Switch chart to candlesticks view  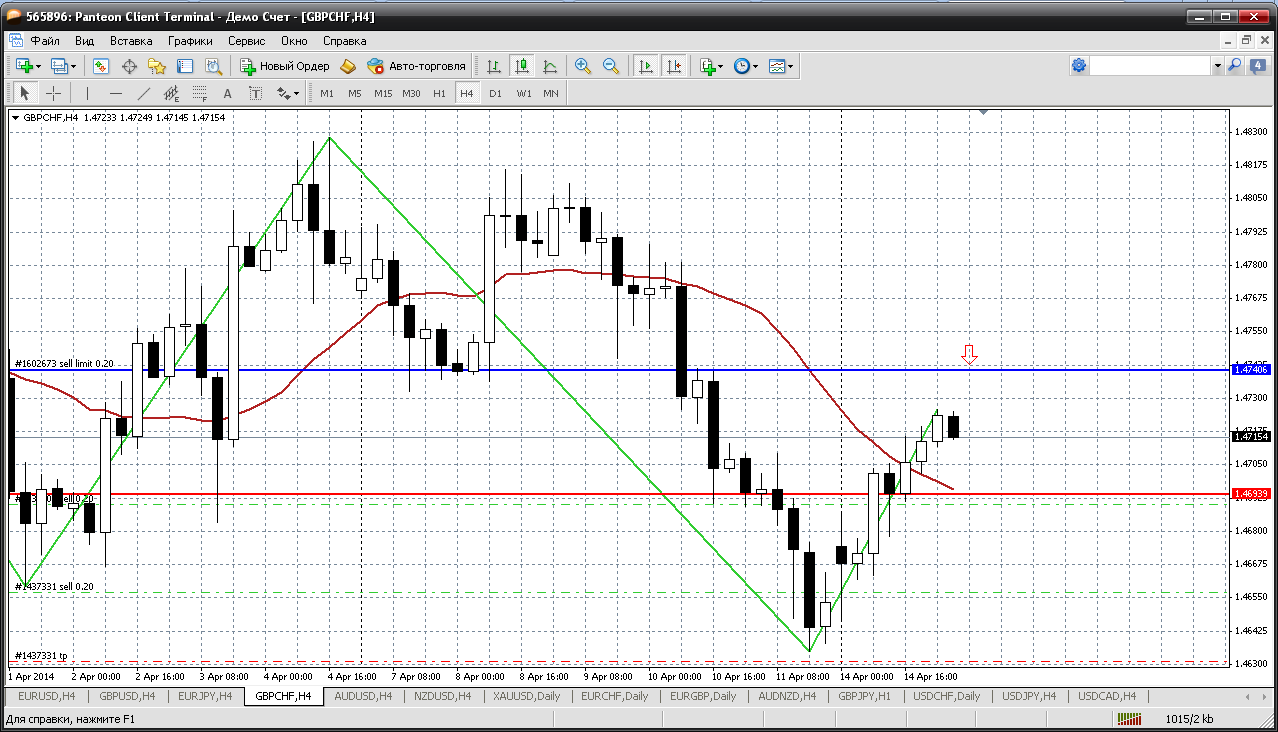pos(522,66)
